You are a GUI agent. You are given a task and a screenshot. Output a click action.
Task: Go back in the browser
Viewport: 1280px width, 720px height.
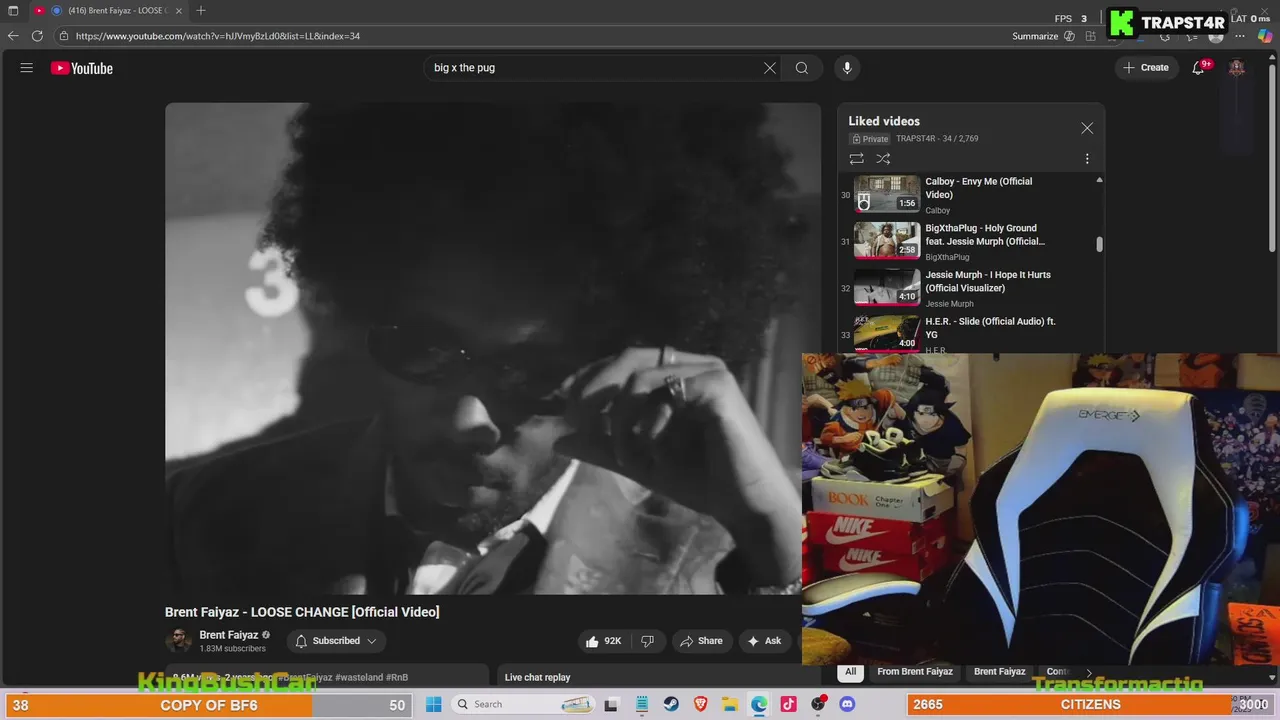(13, 36)
